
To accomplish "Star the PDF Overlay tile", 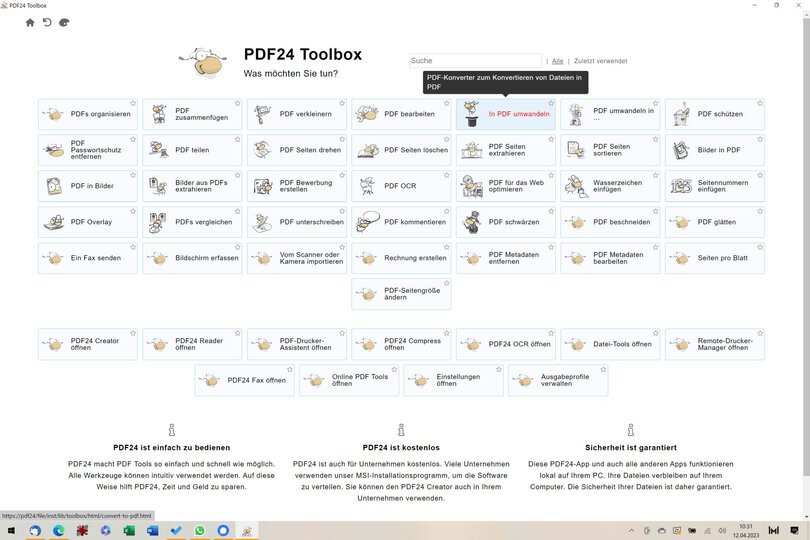I will point(133,211).
